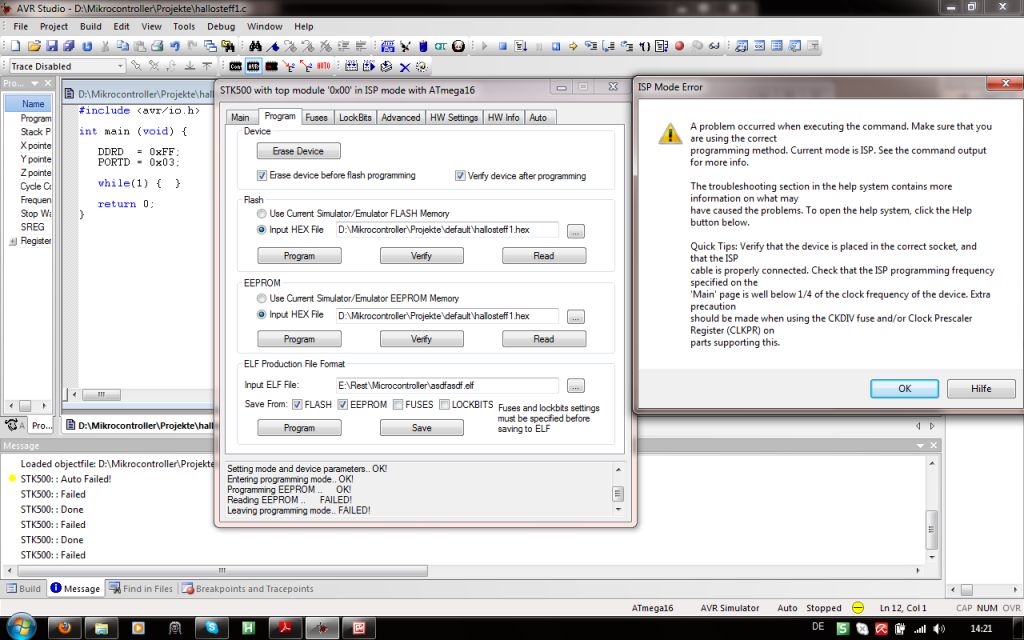Open a file using the folder icon
The image size is (1024, 640).
(x=34, y=46)
